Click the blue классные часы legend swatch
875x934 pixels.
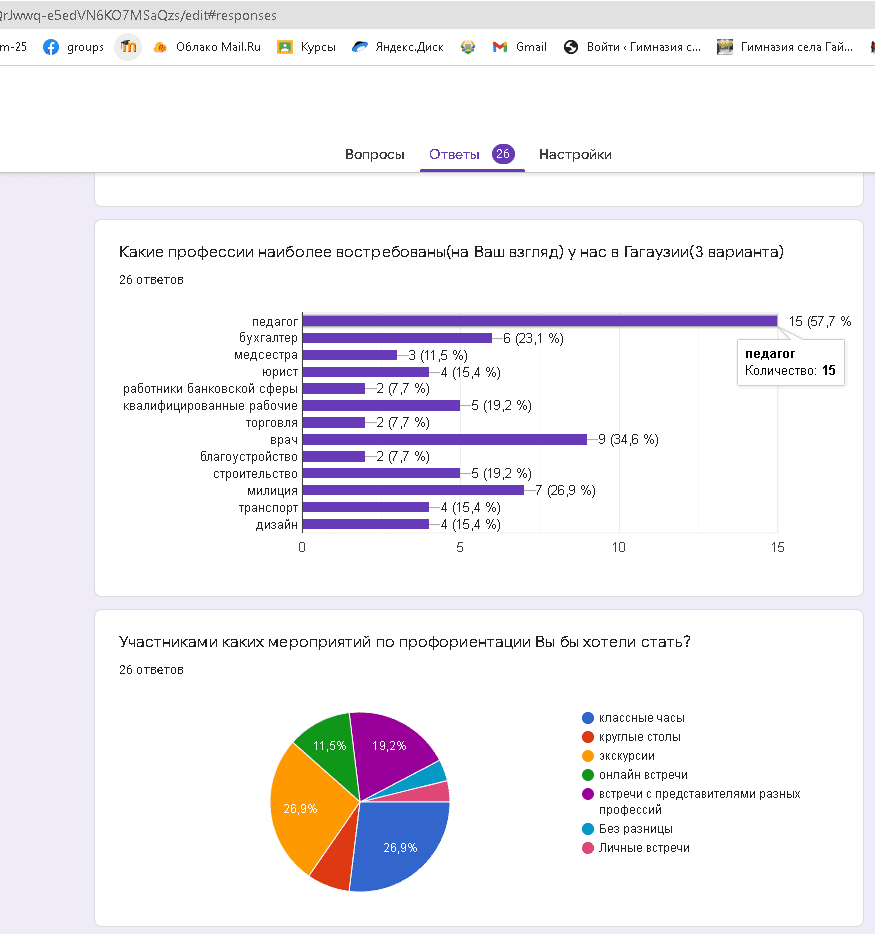(588, 718)
